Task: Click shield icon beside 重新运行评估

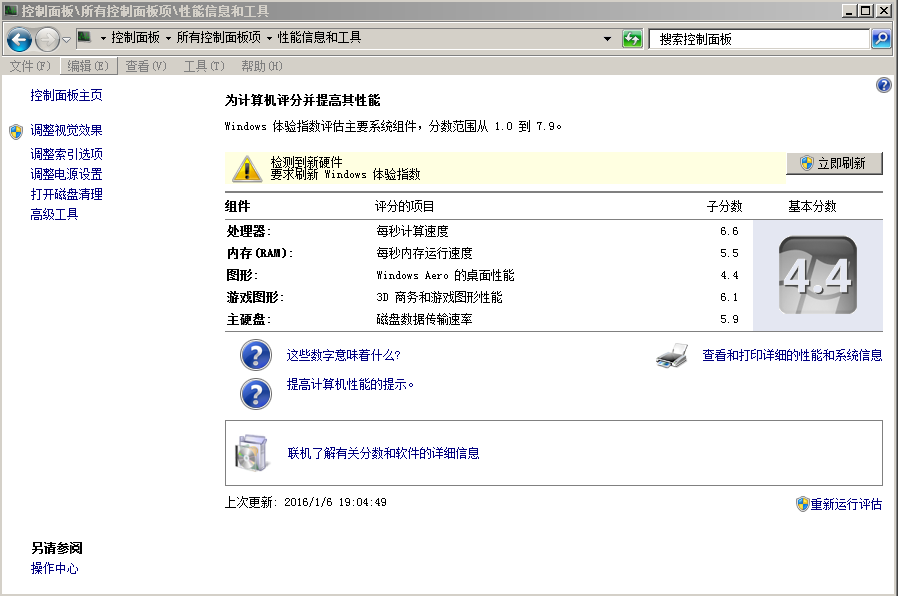Action: click(x=802, y=504)
